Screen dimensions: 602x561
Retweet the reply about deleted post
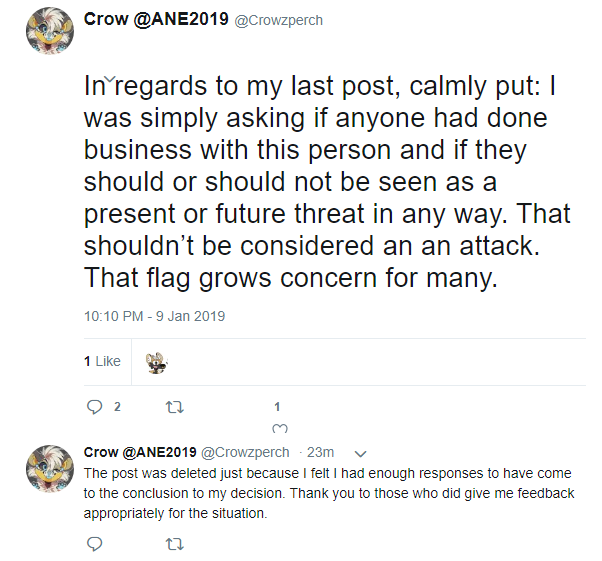[174, 544]
